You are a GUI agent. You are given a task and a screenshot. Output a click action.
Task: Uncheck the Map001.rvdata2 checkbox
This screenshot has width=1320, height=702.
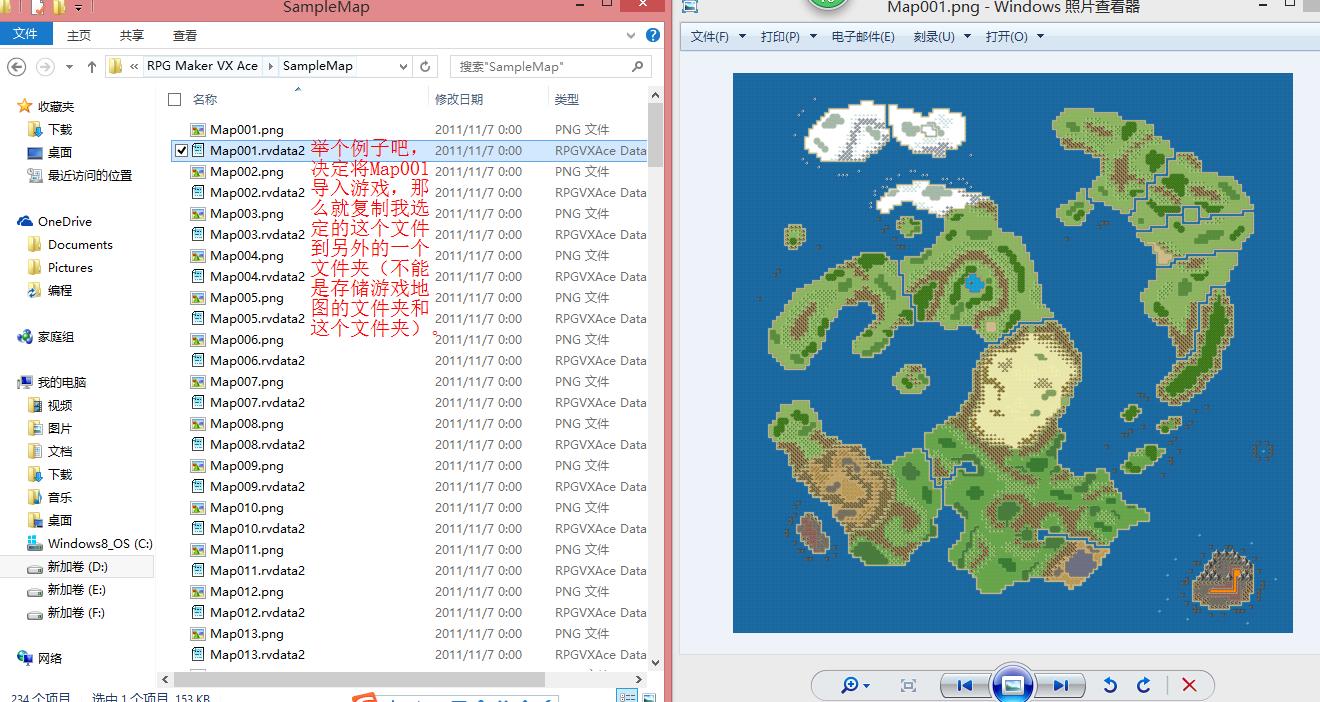pyautogui.click(x=181, y=150)
